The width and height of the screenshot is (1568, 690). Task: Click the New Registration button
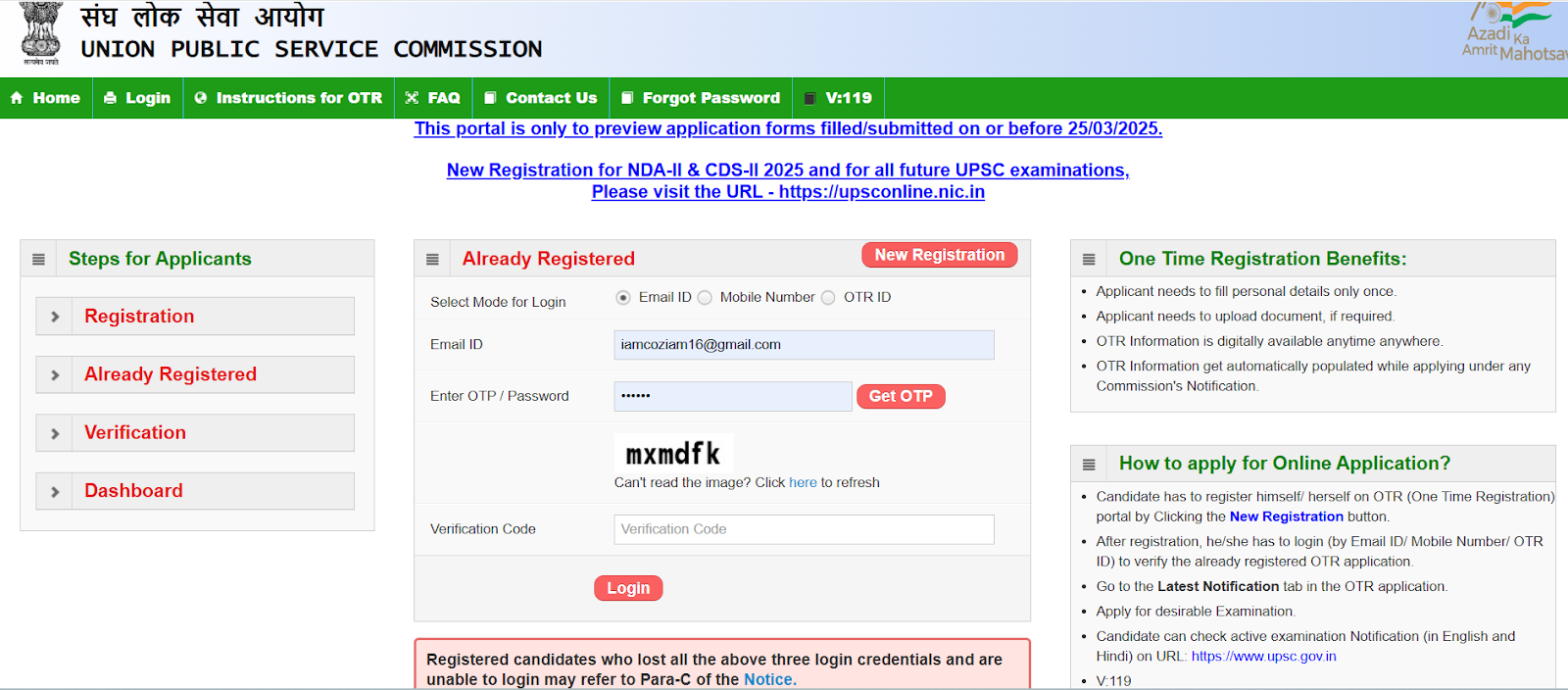click(x=940, y=255)
